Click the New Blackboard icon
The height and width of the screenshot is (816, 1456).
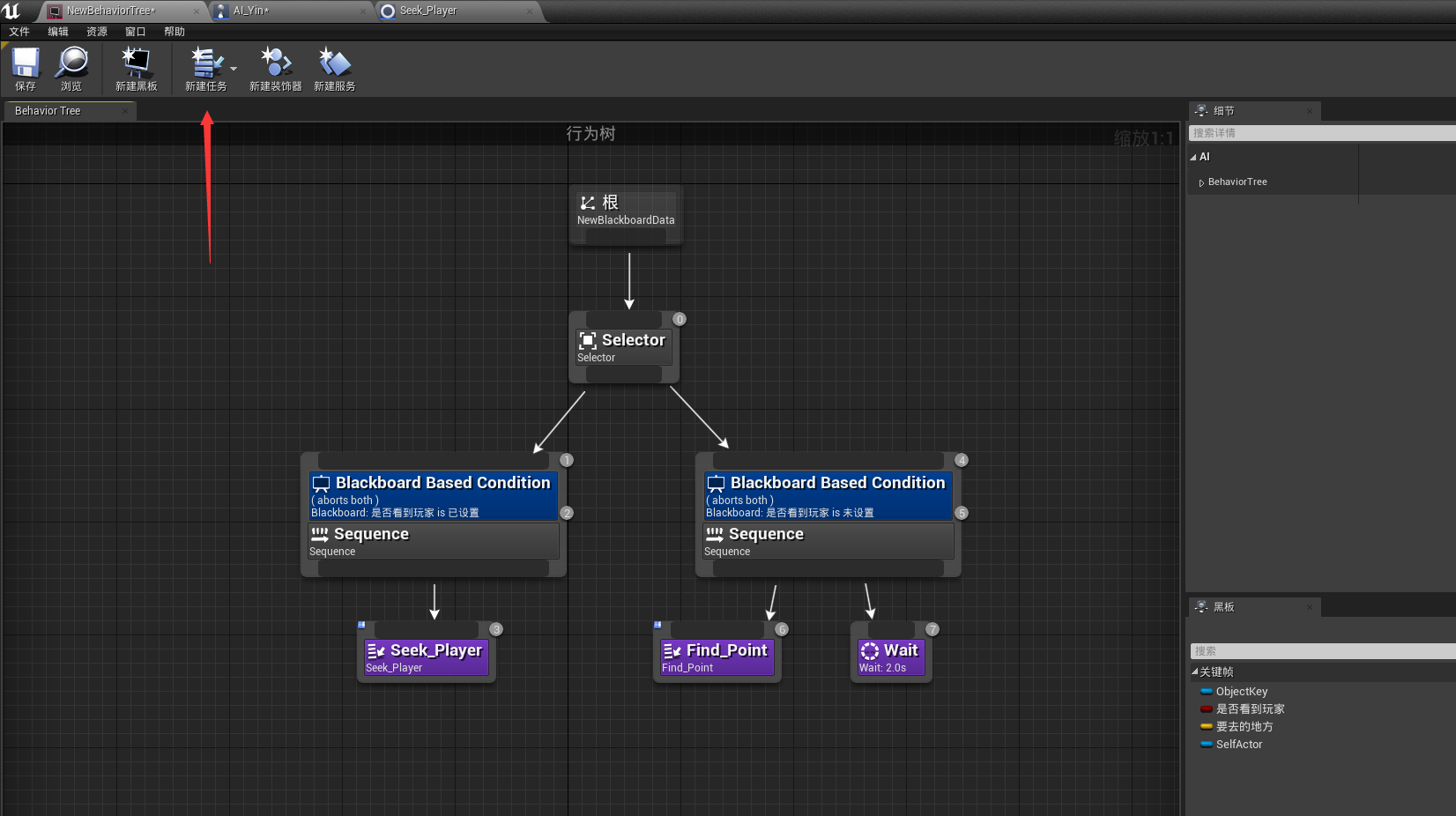click(x=136, y=64)
